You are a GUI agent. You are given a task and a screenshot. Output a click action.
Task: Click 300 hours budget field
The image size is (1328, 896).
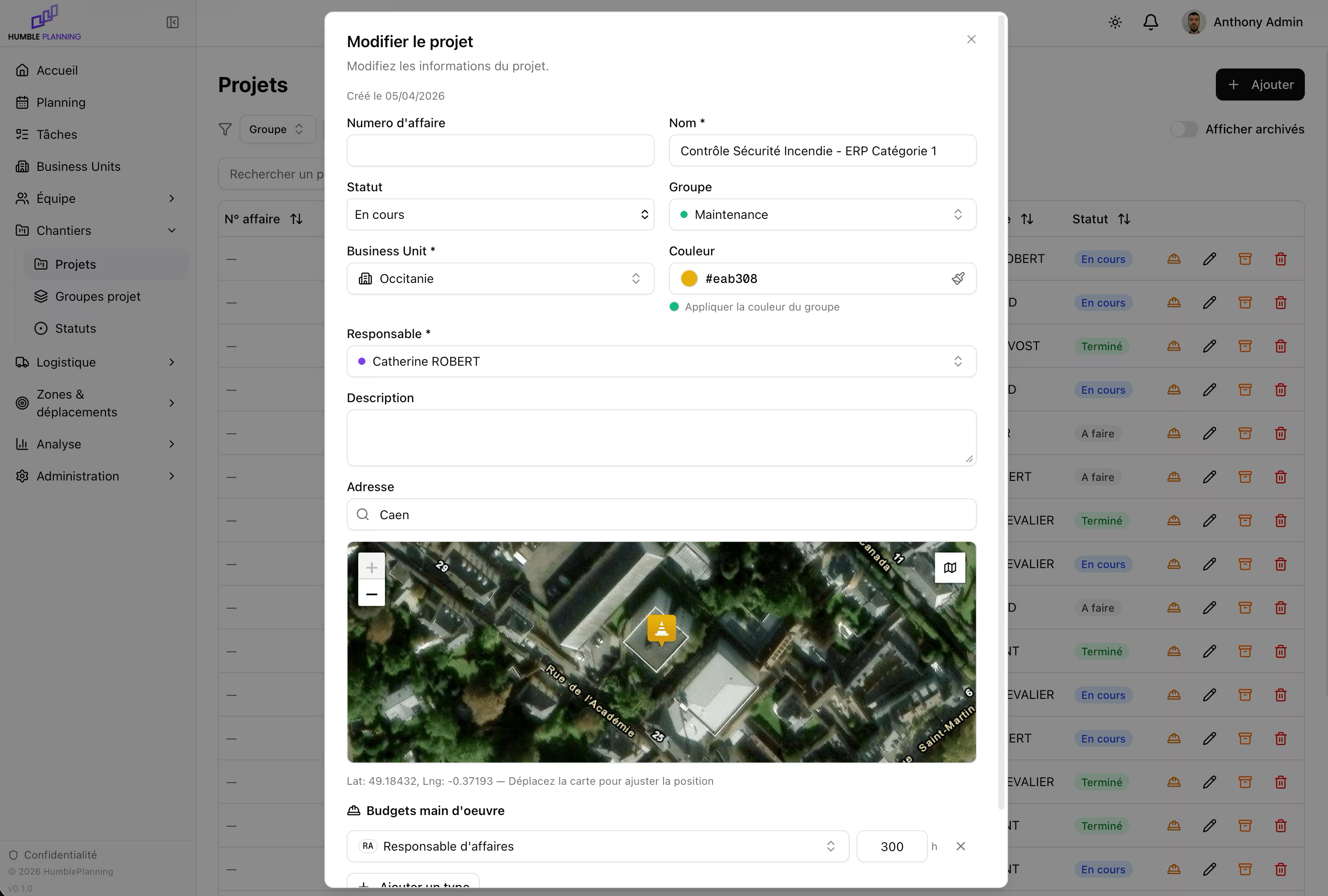point(891,846)
